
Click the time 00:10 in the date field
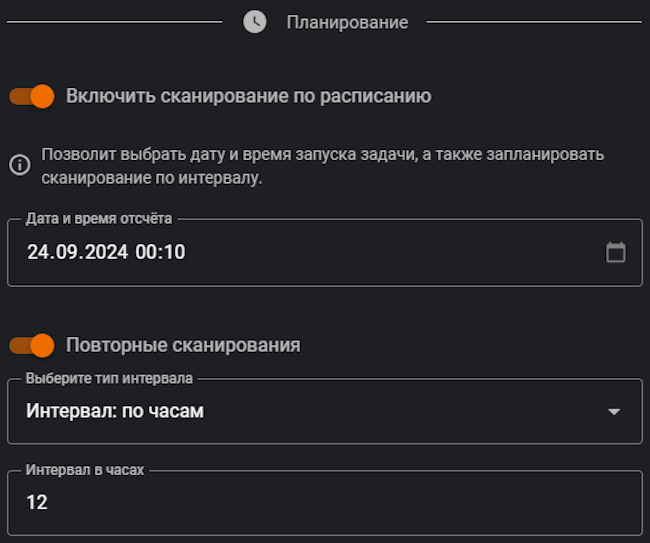[x=160, y=252]
